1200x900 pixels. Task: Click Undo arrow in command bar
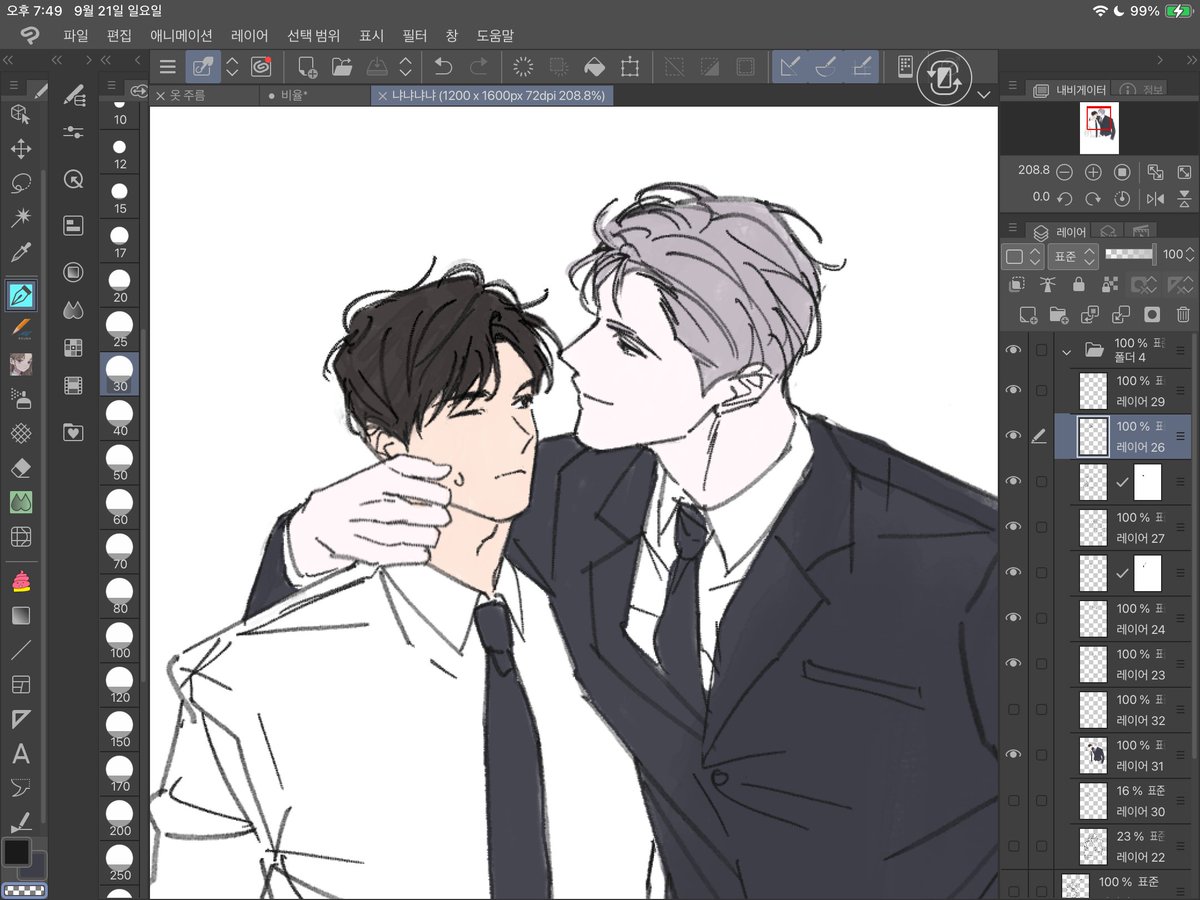click(x=444, y=67)
